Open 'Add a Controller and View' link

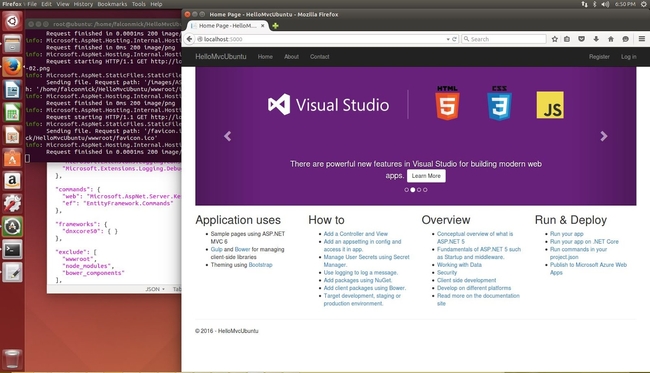point(356,234)
